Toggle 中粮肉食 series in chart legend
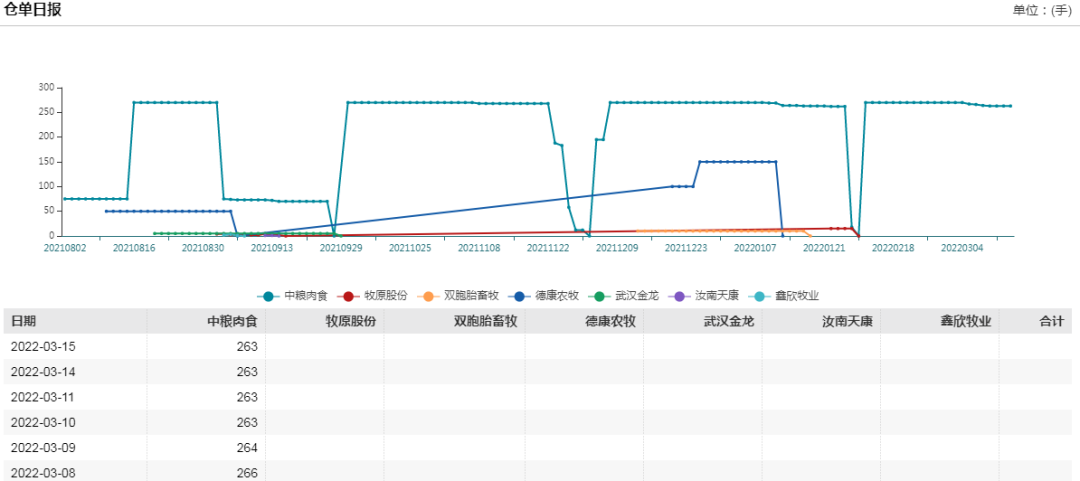The height and width of the screenshot is (481, 1080). (294, 296)
